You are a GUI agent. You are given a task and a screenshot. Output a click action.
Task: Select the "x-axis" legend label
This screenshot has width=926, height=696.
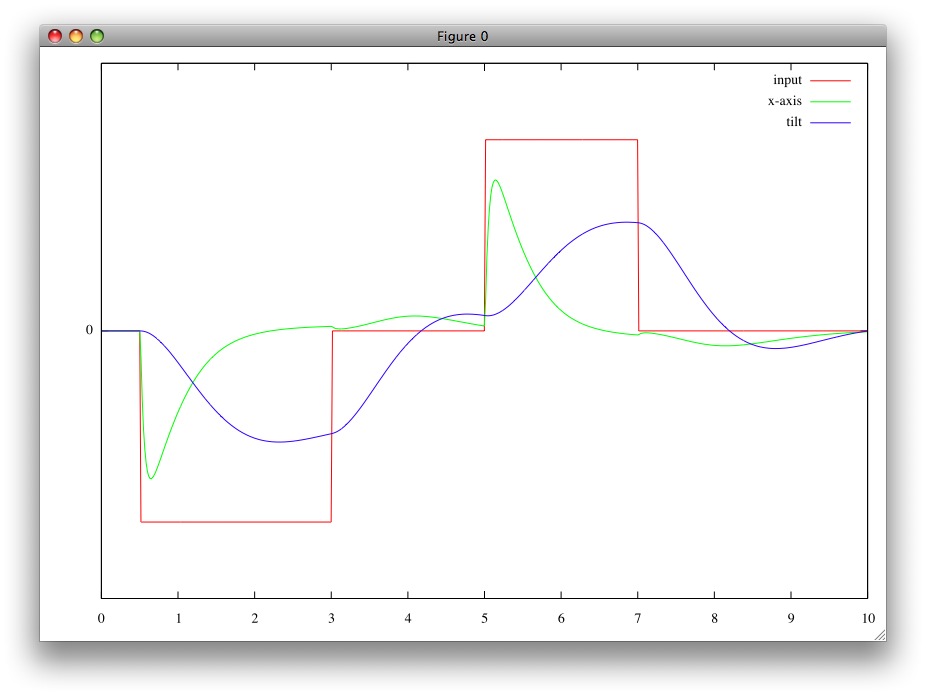pos(784,101)
